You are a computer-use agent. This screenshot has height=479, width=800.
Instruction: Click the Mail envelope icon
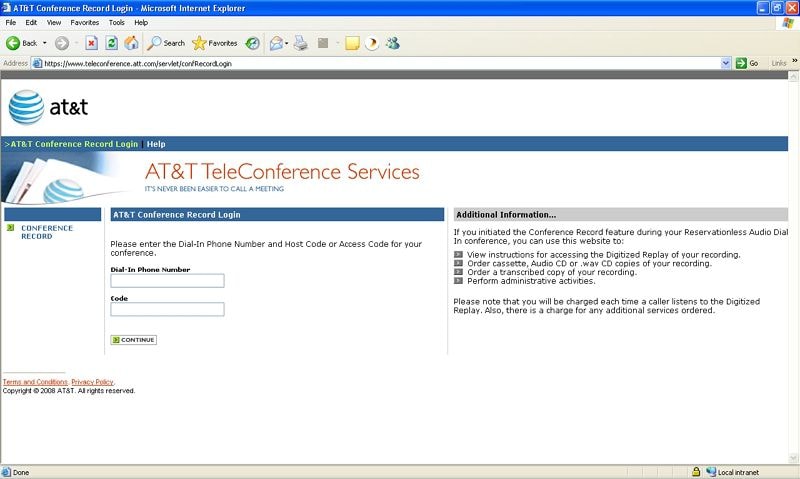click(276, 43)
